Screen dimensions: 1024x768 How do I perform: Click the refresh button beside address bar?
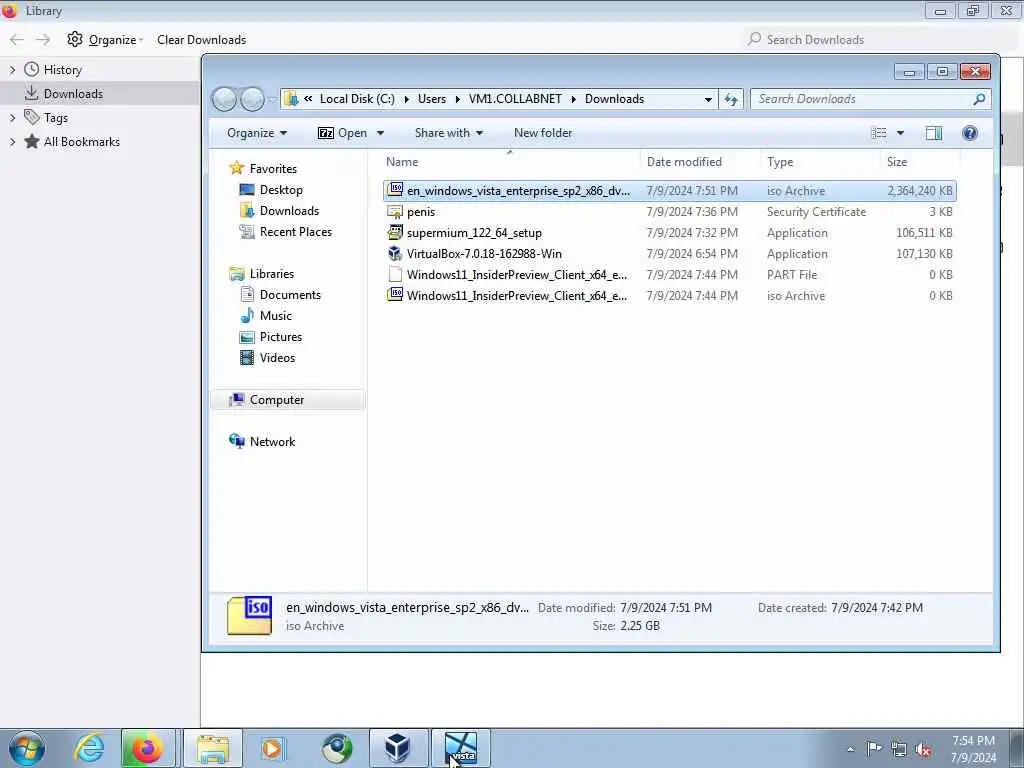coord(731,99)
